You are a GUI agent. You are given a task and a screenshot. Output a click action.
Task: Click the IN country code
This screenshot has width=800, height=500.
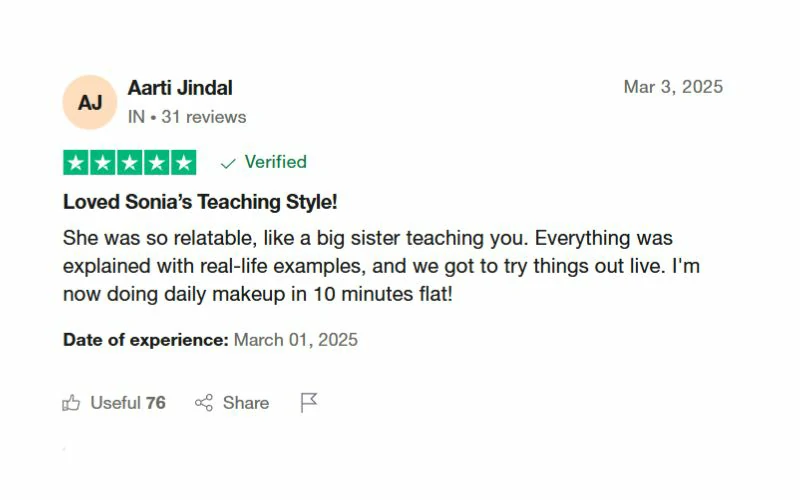click(136, 117)
